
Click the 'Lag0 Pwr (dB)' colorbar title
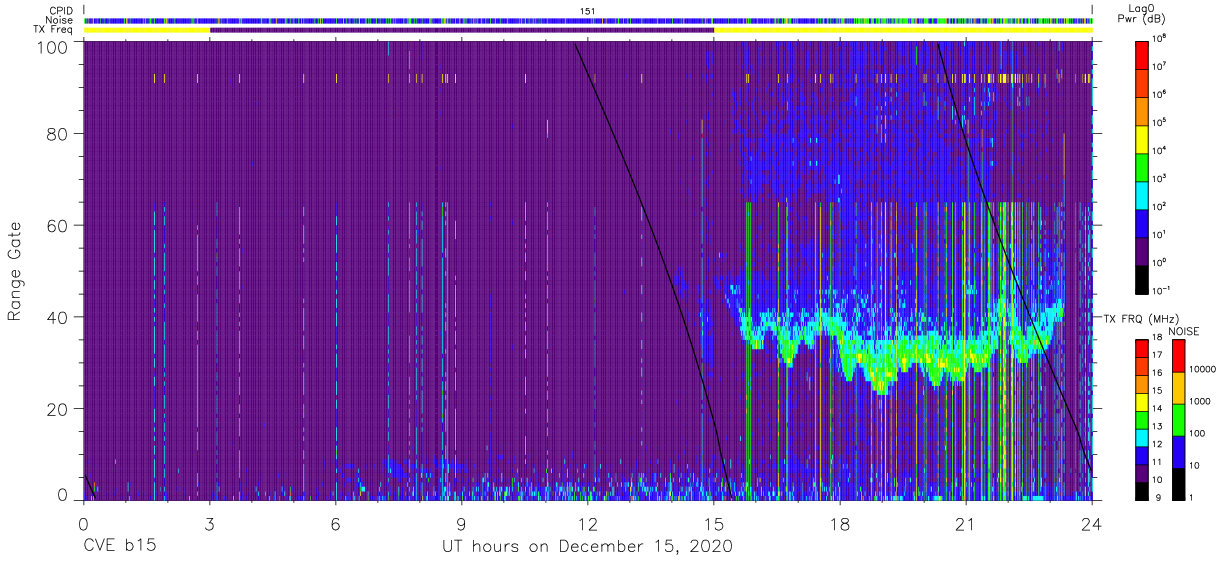pyautogui.click(x=1141, y=14)
